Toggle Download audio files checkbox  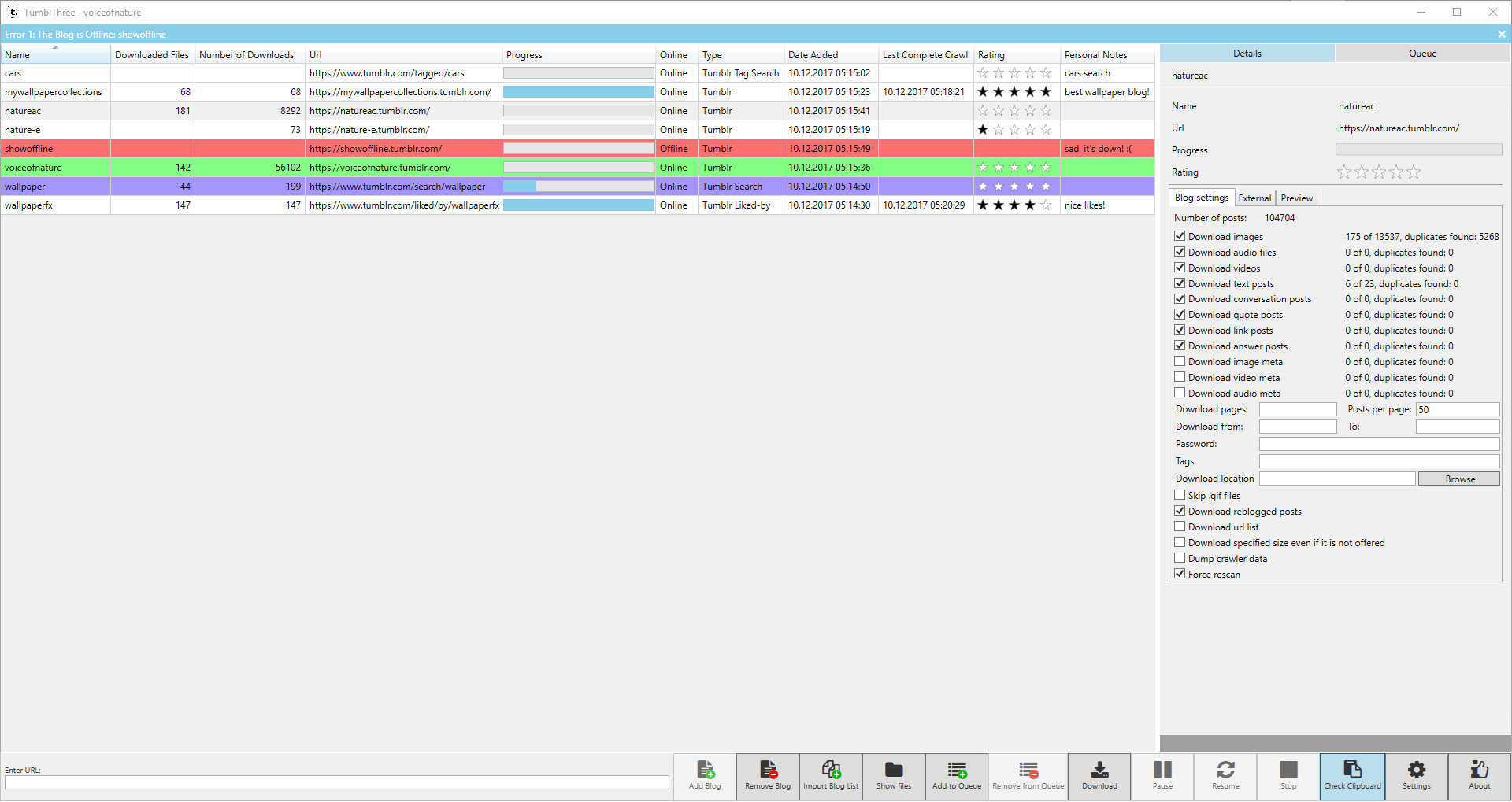coord(1180,252)
